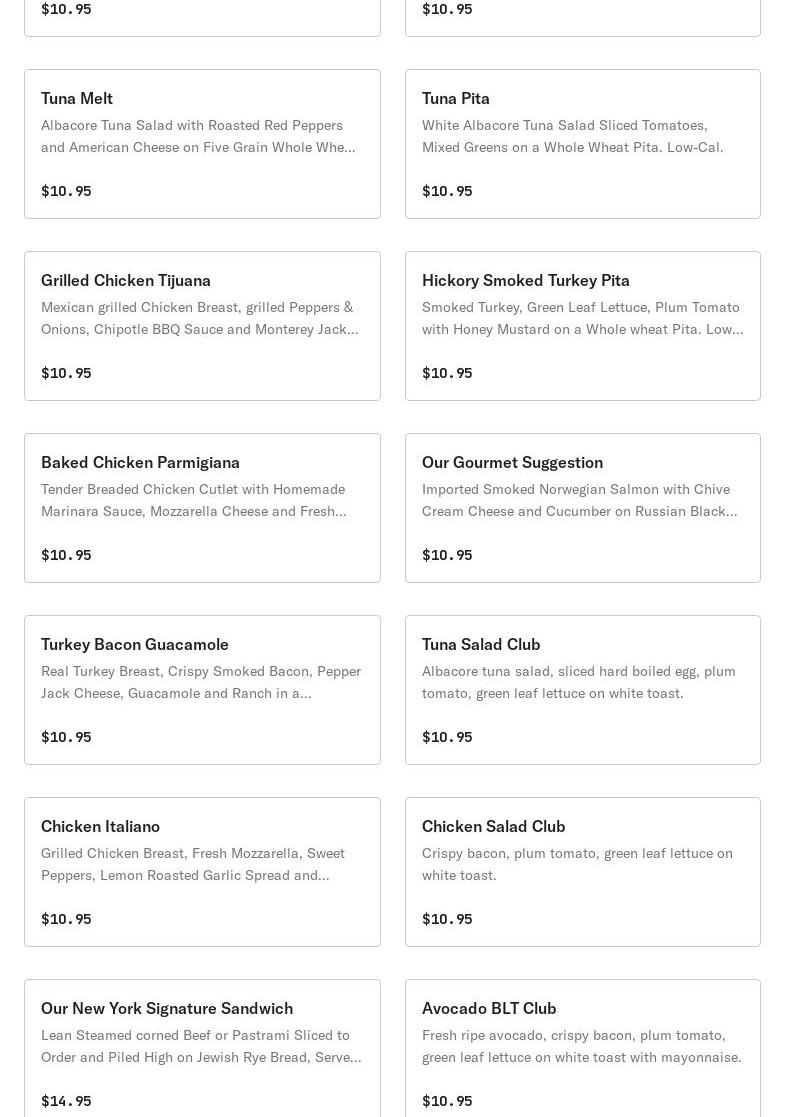The width and height of the screenshot is (785, 1117).
Task: Choose the Chicken Salad Club card
Action: [x=493, y=826]
